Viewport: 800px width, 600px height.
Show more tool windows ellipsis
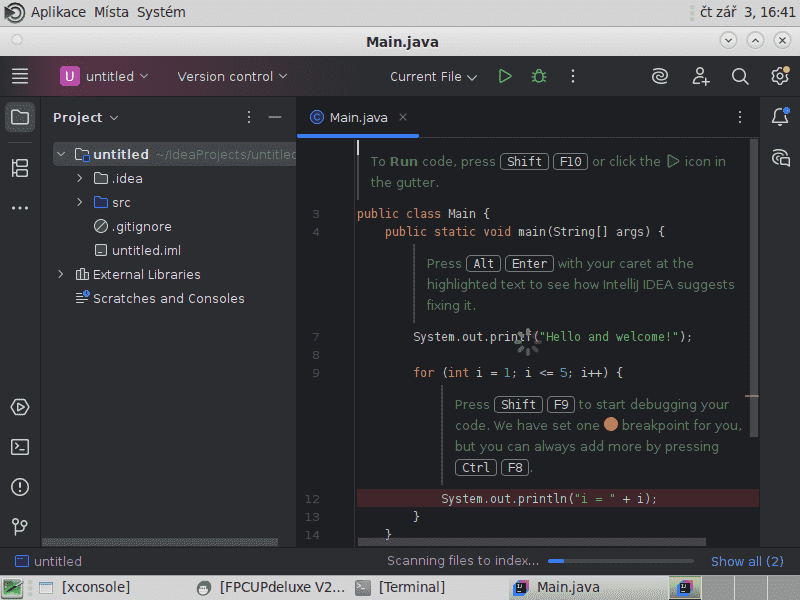20,208
